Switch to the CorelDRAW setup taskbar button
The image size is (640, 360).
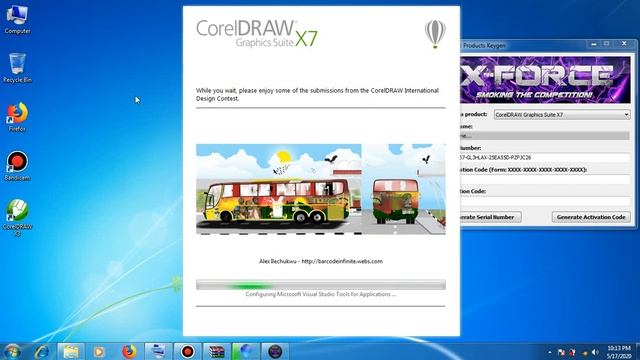[x=245, y=351]
